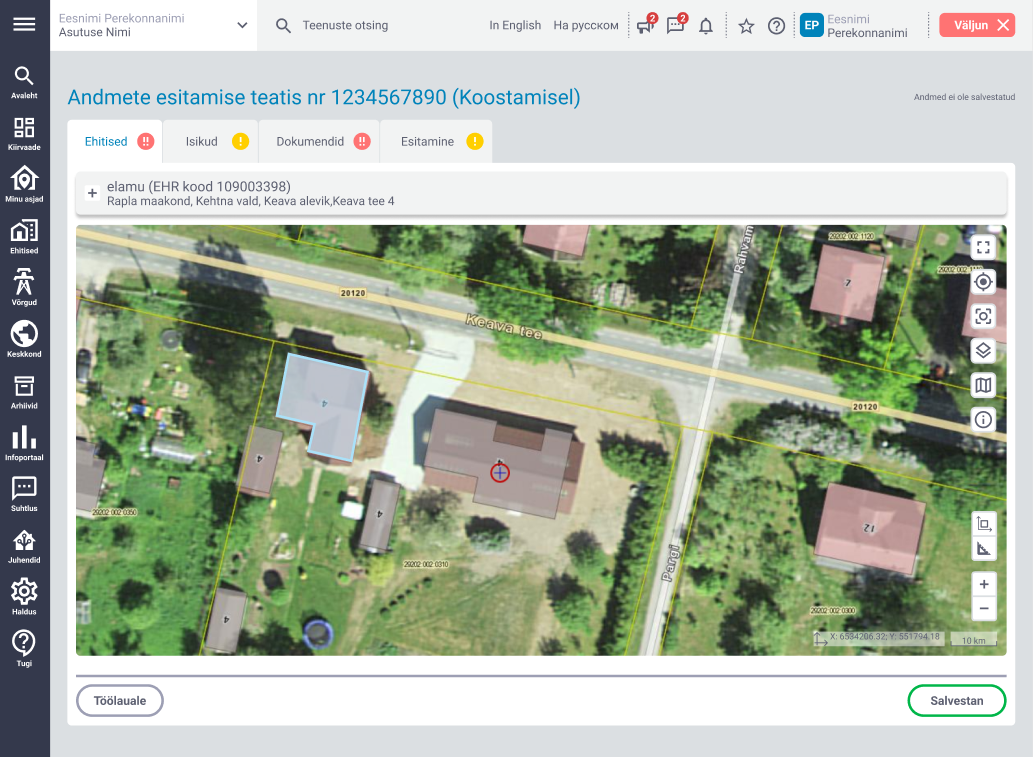This screenshot has height=757, width=1033.
Task: Expand the elamu building row
Action: [x=92, y=194]
